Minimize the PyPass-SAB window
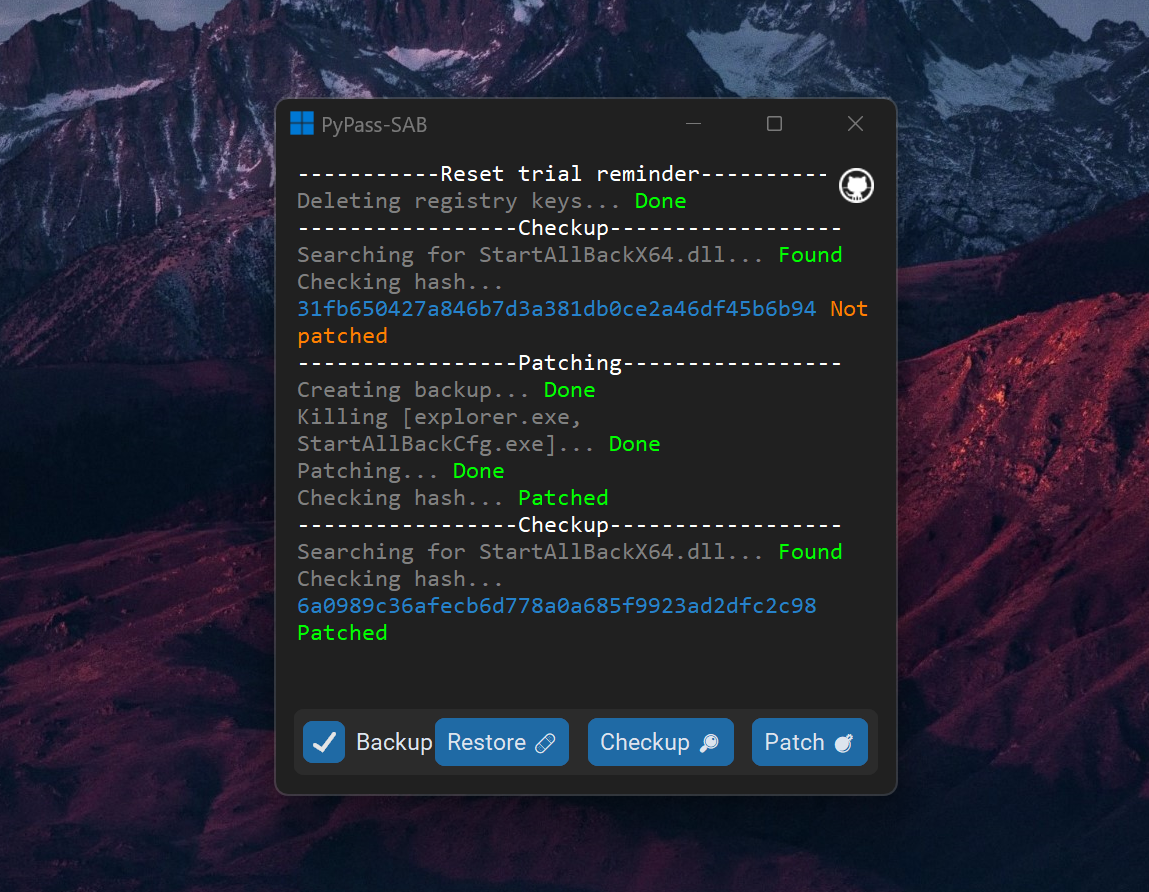The image size is (1149, 892). (x=693, y=124)
